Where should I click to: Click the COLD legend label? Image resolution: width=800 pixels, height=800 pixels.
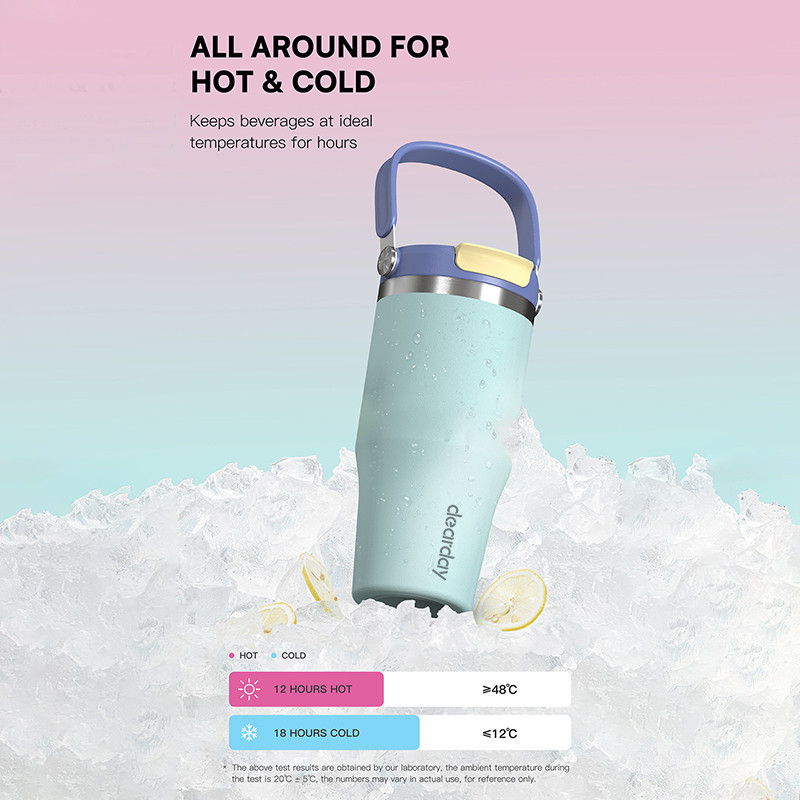click(x=294, y=656)
